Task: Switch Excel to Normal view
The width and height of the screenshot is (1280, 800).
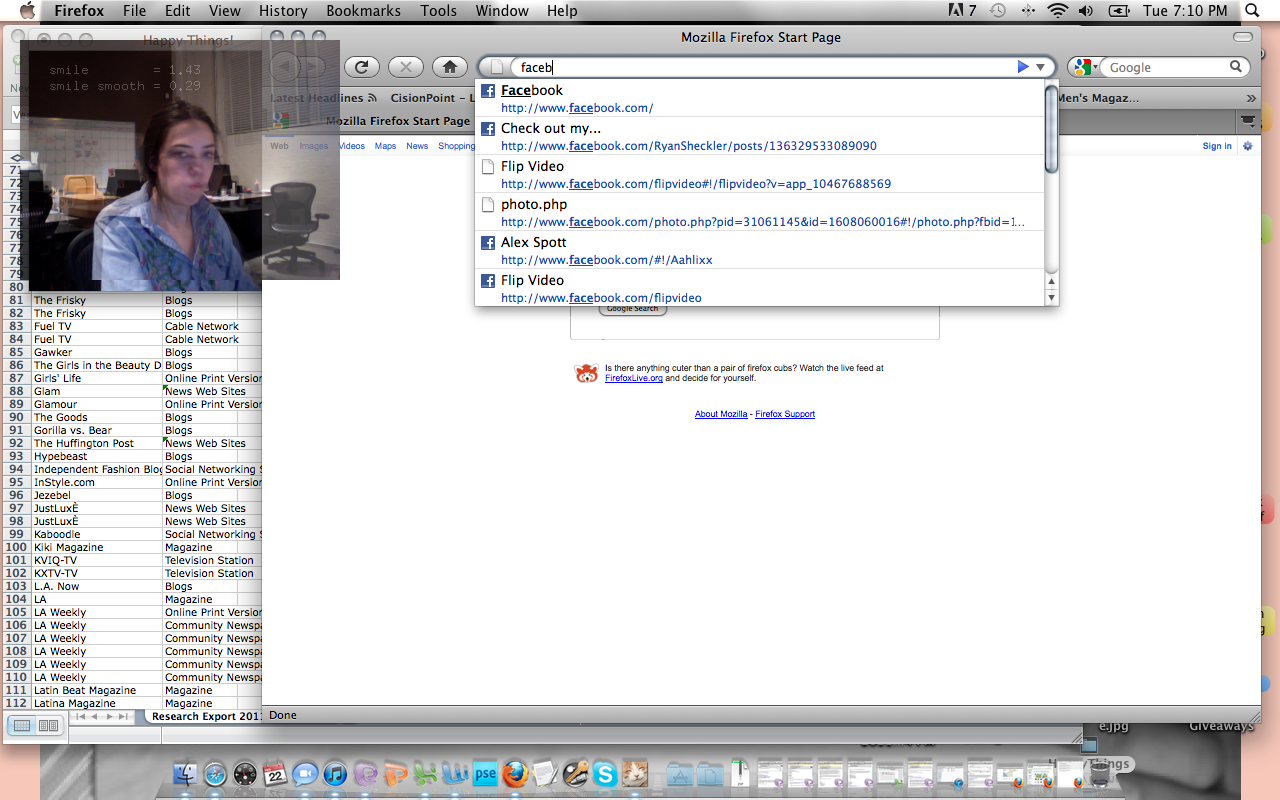Action: point(22,725)
